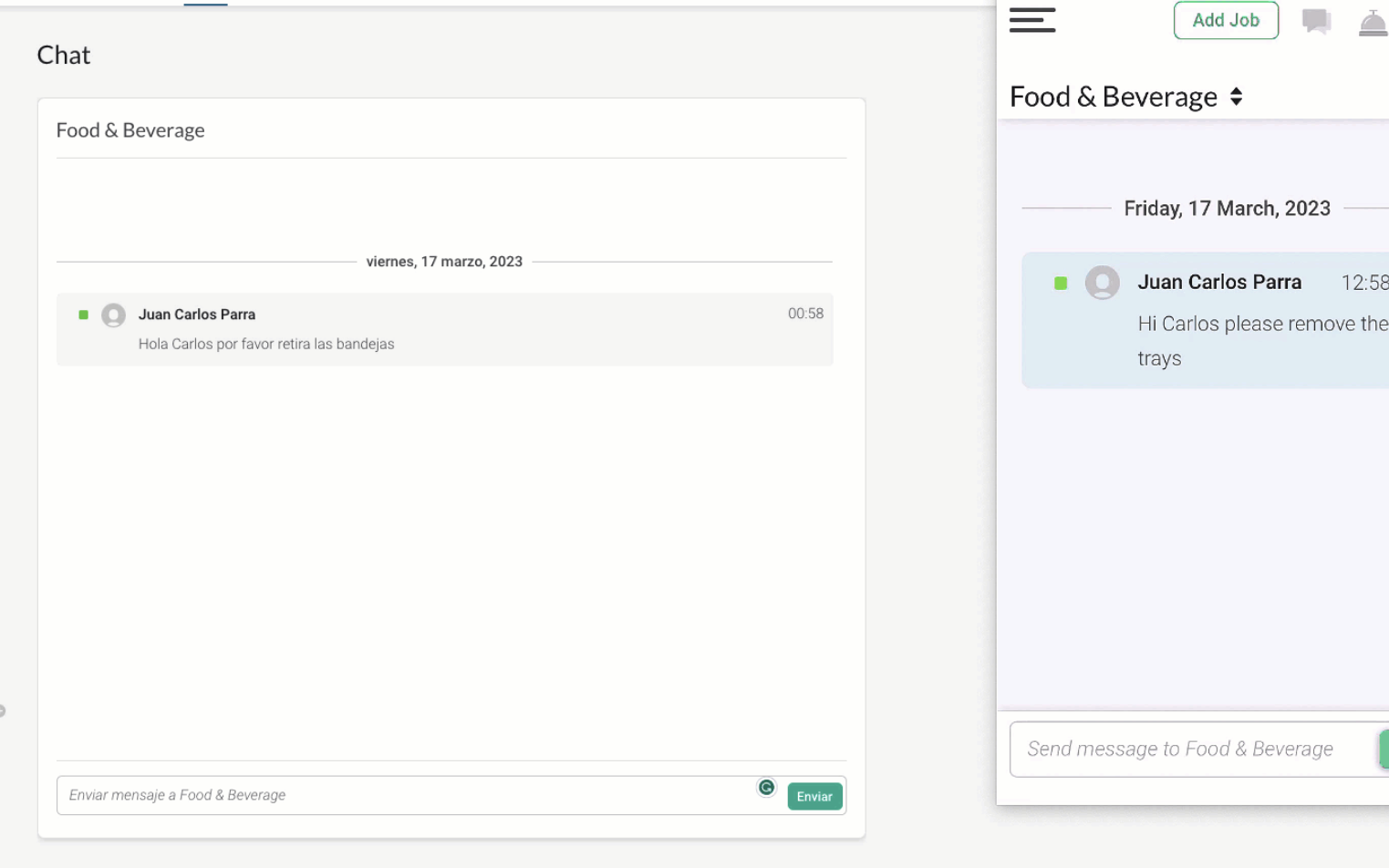Viewport: 1389px width, 868px height.
Task: Click the "viernes, 17 marzo, 2023" date divider
Action: point(444,262)
